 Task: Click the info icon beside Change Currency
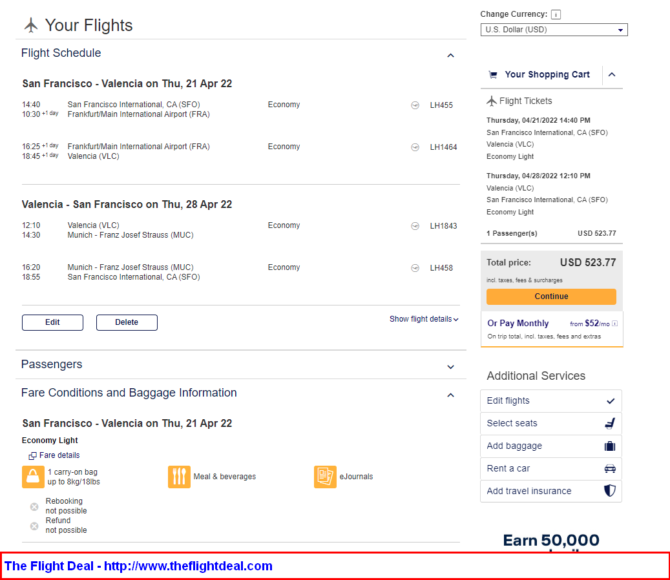coord(555,15)
